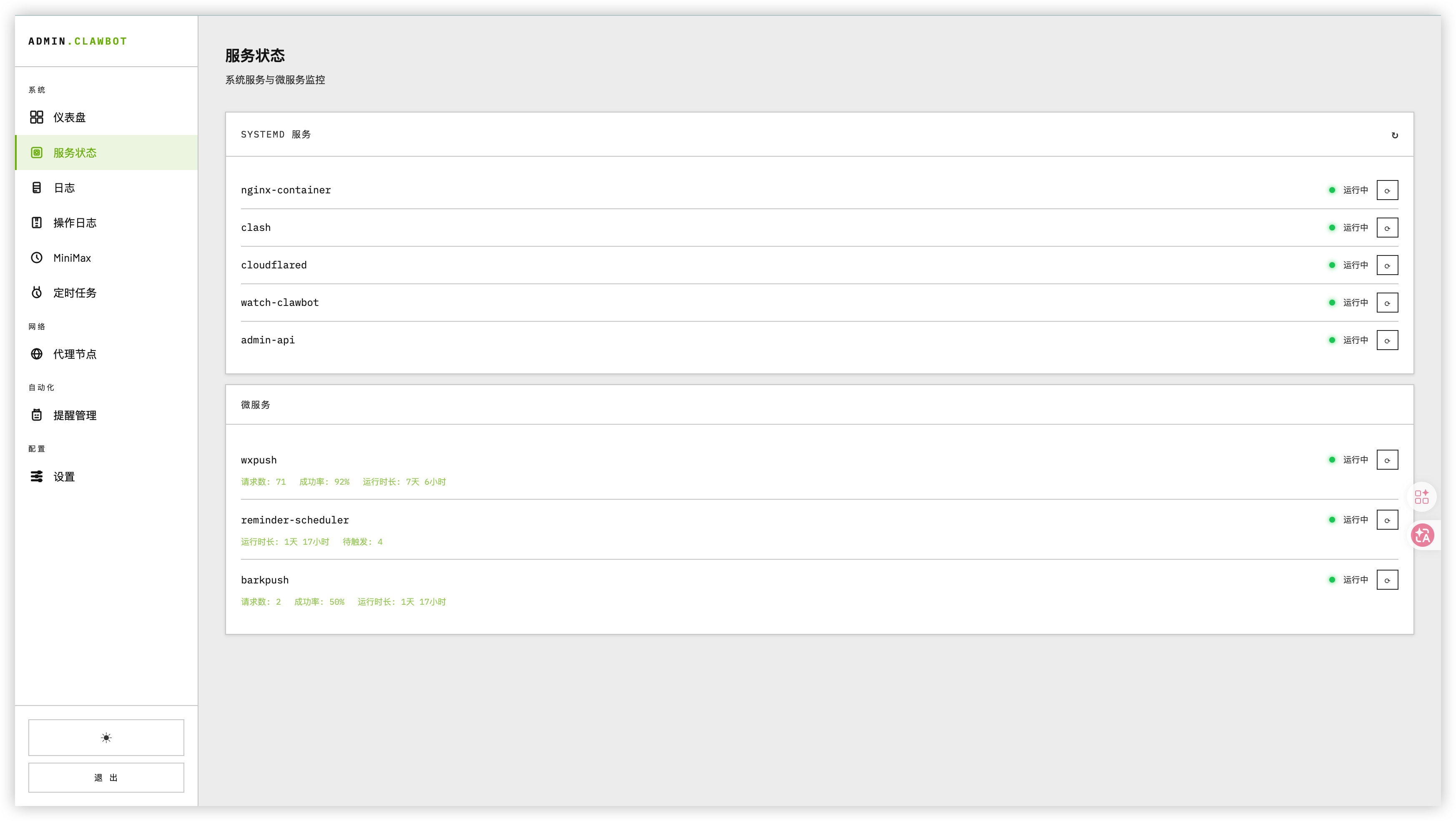Click the ADMIN.CLAWBOT logo
The height and width of the screenshot is (821, 1456).
click(x=78, y=41)
